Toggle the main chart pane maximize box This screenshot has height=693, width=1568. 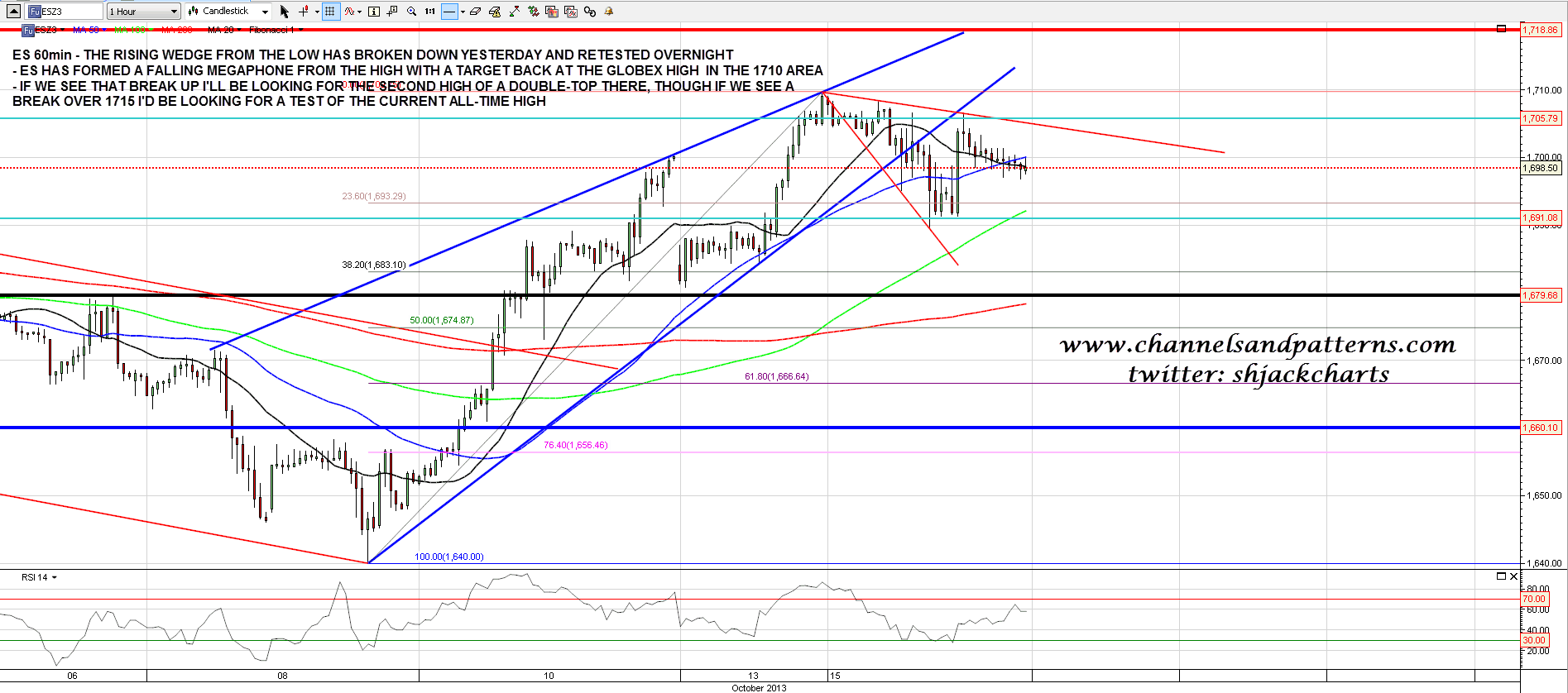click(x=1501, y=29)
